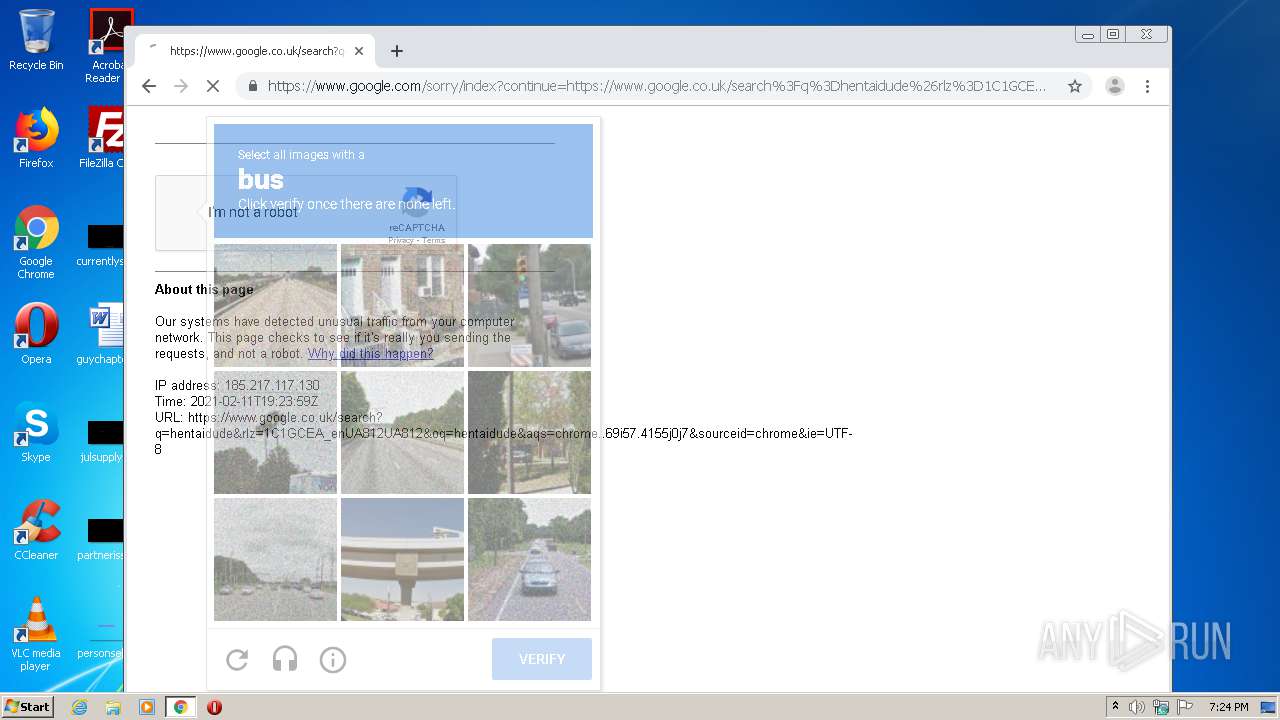Viewport: 1280px width, 720px height.
Task: Stop page loading with X button
Action: point(213,86)
